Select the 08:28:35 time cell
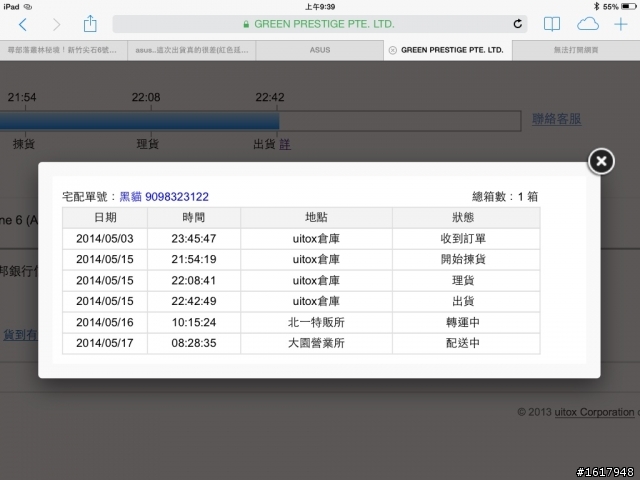Image resolution: width=640 pixels, height=480 pixels. coord(194,343)
